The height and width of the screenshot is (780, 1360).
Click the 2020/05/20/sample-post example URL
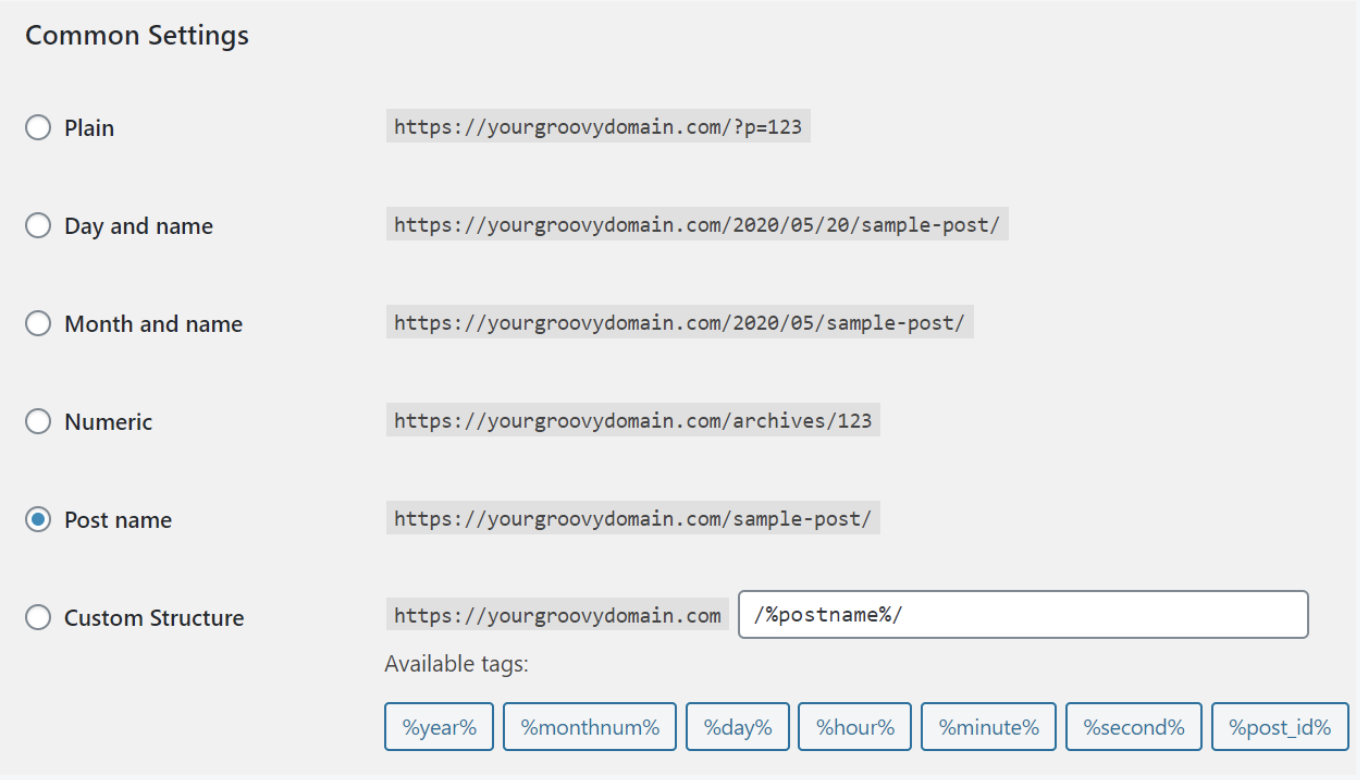(697, 225)
